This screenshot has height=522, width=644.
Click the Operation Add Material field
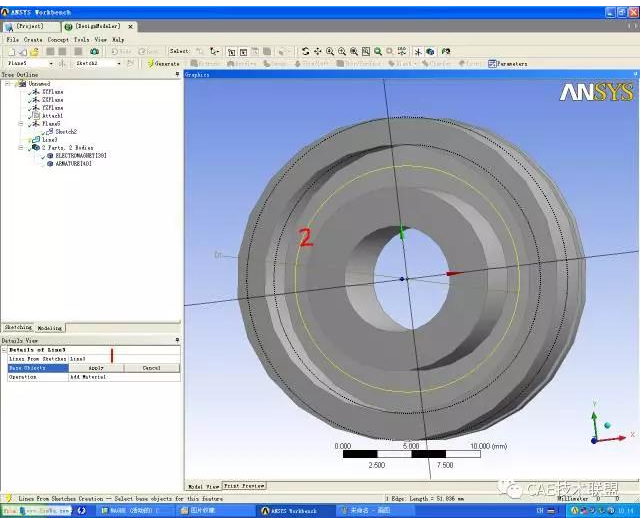(124, 377)
